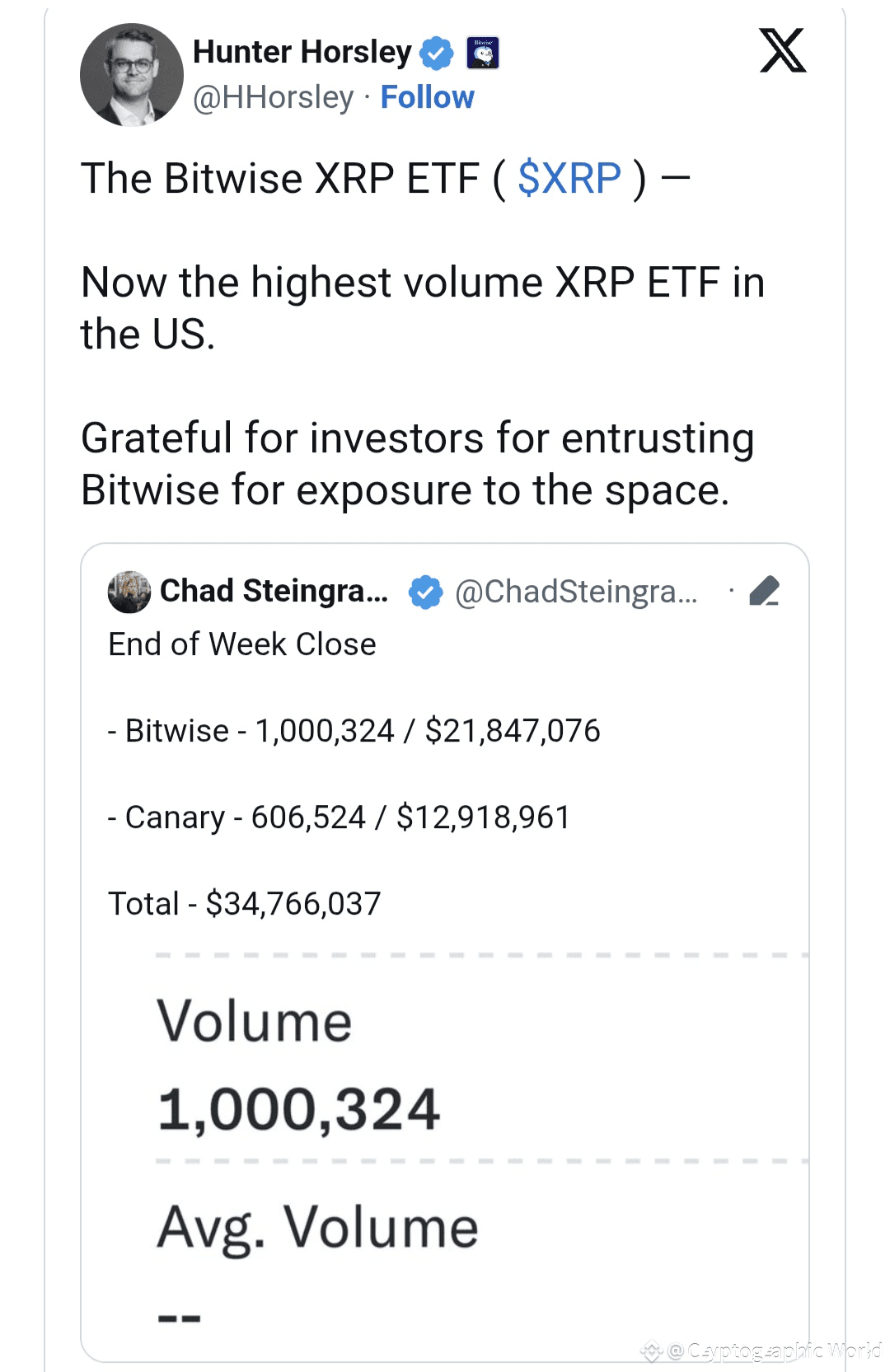Click the blue verified badge beside Hunter Horsley
Image resolution: width=890 pixels, height=1372 pixels.
436,54
